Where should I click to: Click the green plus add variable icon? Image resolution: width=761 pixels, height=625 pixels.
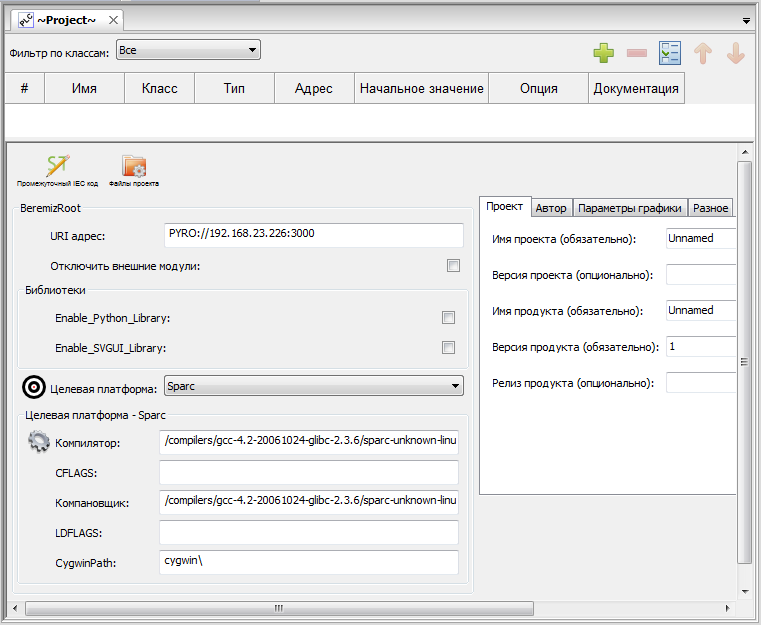603,53
